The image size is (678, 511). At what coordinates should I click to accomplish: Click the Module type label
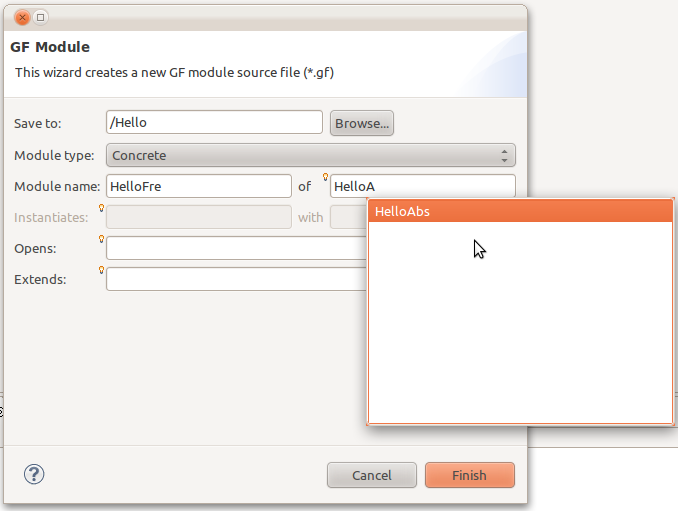(54, 155)
